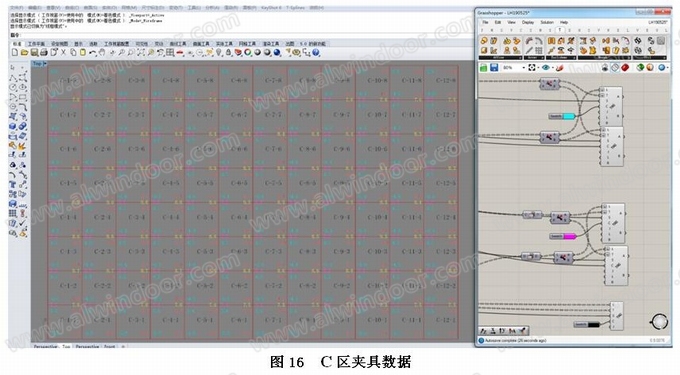This screenshot has width=680, height=375.
Task: Toggle red shaded preview mode in Grasshopper
Action: pyautogui.click(x=625, y=67)
